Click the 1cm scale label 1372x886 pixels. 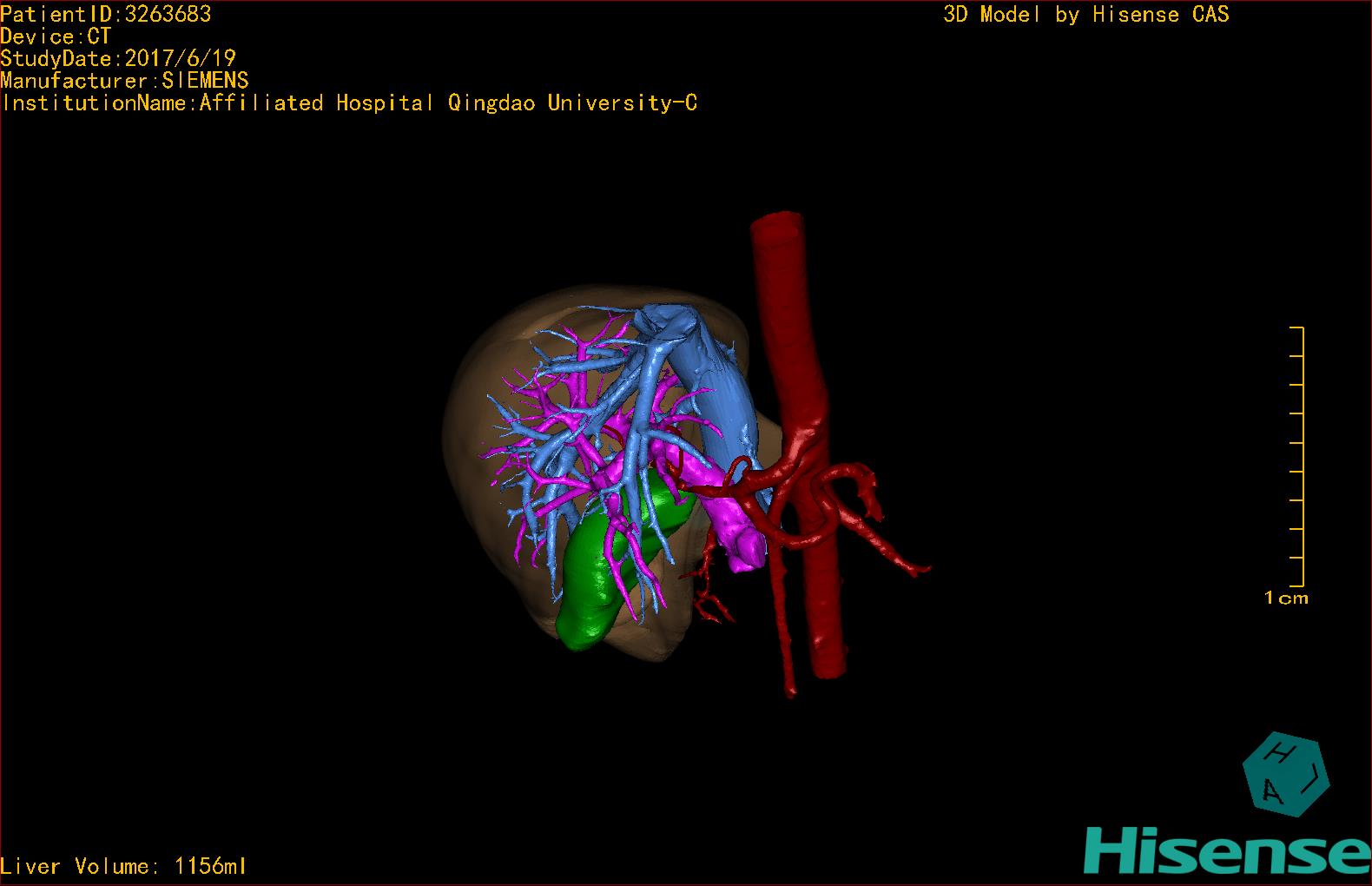point(1286,598)
